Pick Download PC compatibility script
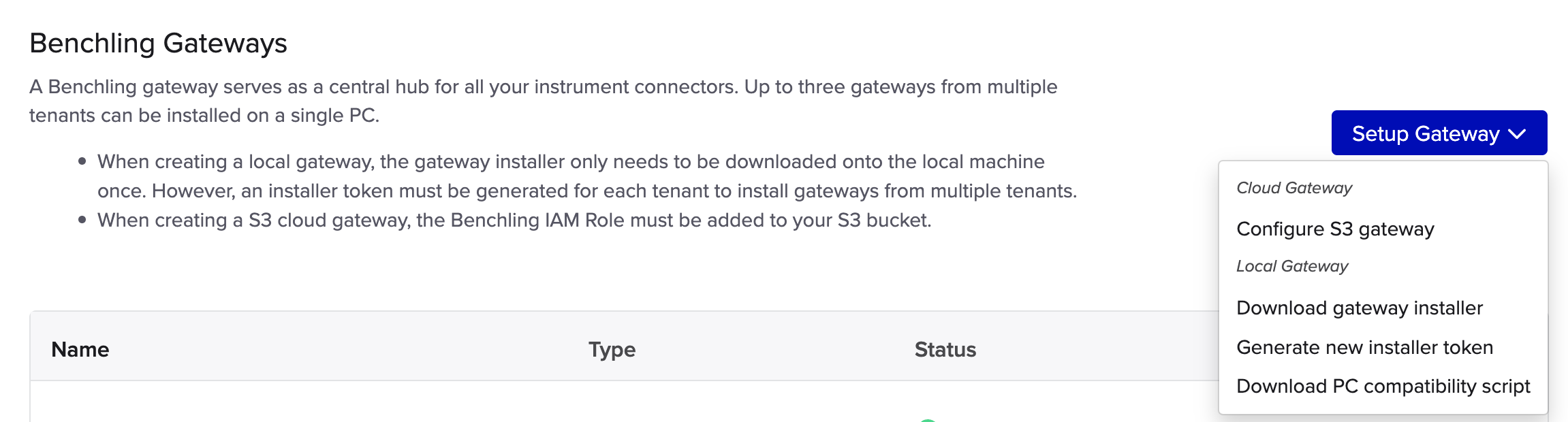The height and width of the screenshot is (422, 1568). click(x=1383, y=386)
